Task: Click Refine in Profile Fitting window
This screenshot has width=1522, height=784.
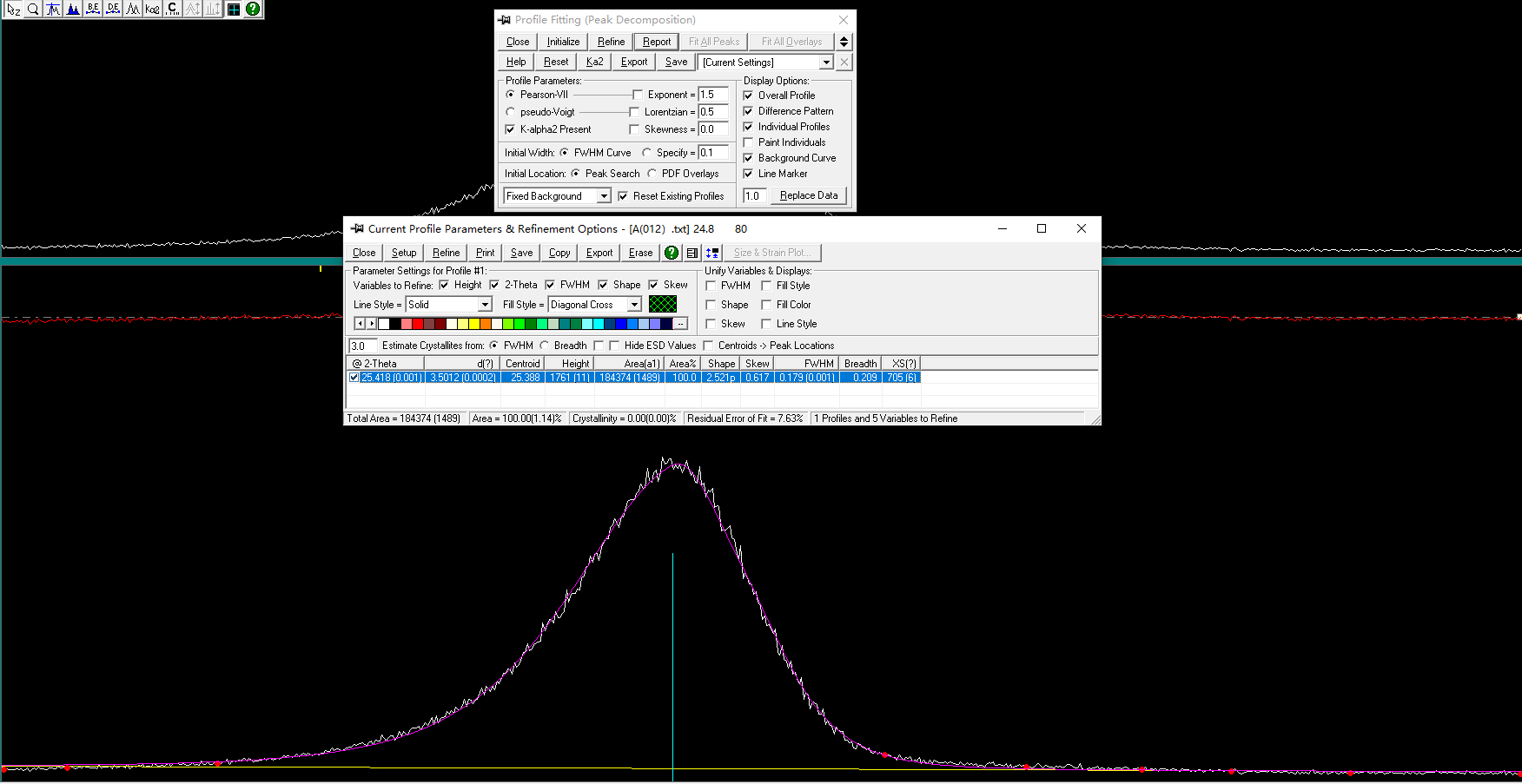Action: 612,42
